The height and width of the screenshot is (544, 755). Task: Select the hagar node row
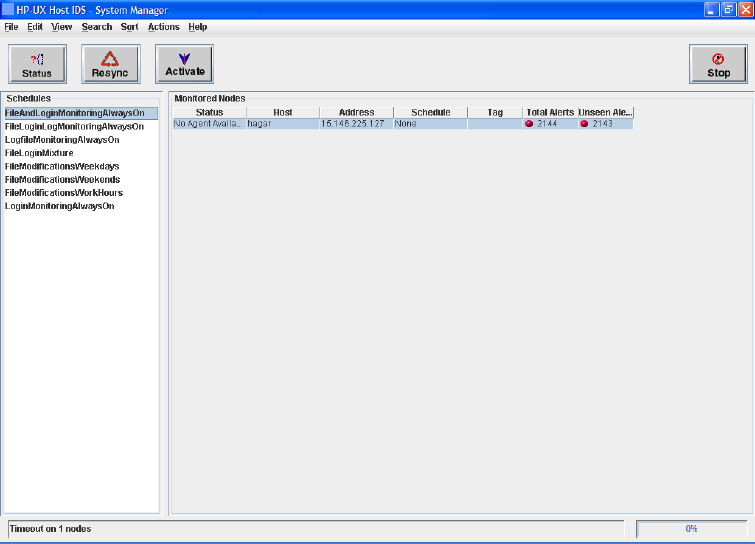click(283, 124)
